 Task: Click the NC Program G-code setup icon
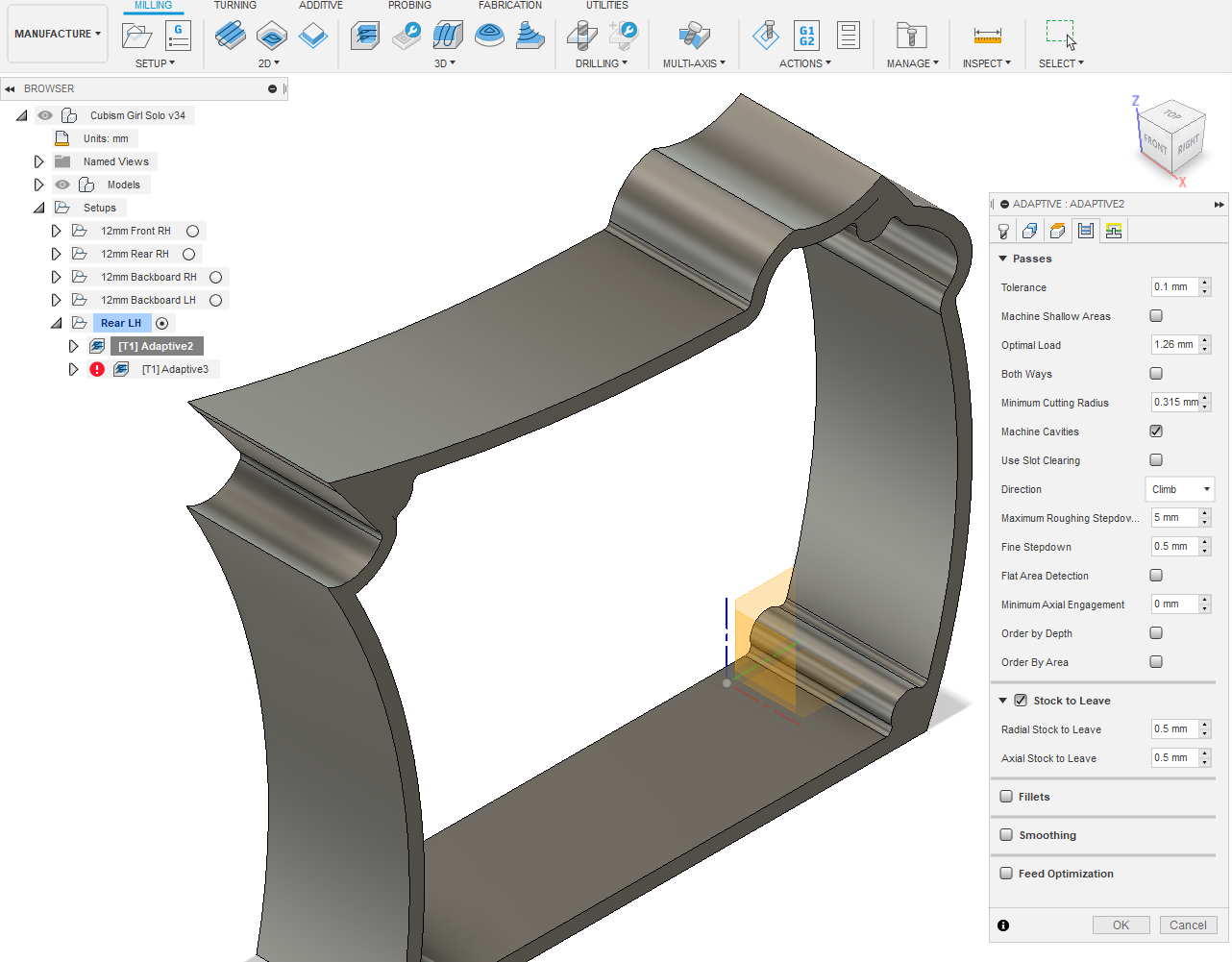(178, 37)
